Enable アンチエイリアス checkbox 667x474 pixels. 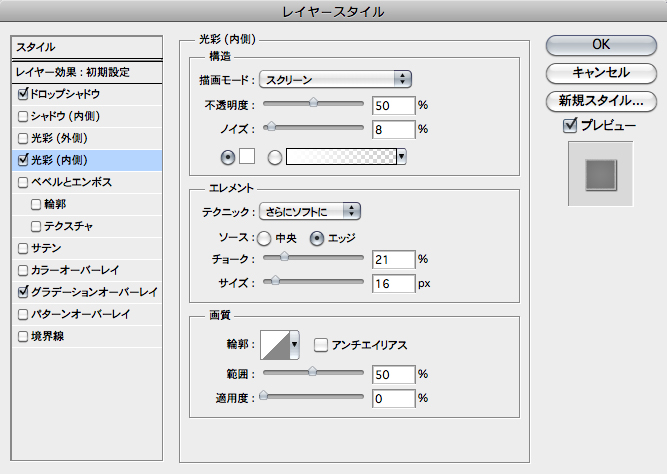pyautogui.click(x=321, y=345)
